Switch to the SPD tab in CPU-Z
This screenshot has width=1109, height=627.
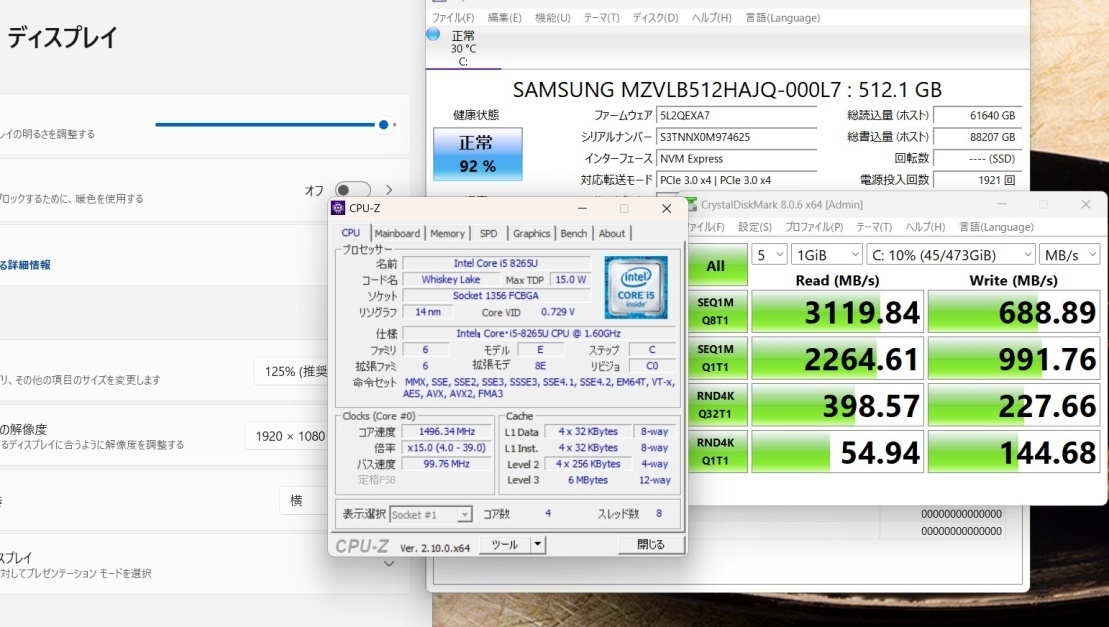pos(488,233)
